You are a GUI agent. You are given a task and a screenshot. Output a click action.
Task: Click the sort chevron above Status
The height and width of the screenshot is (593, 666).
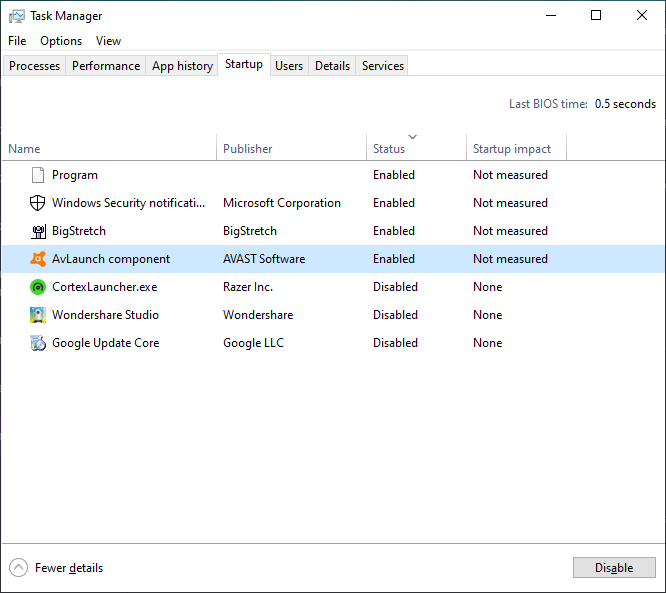(x=412, y=137)
